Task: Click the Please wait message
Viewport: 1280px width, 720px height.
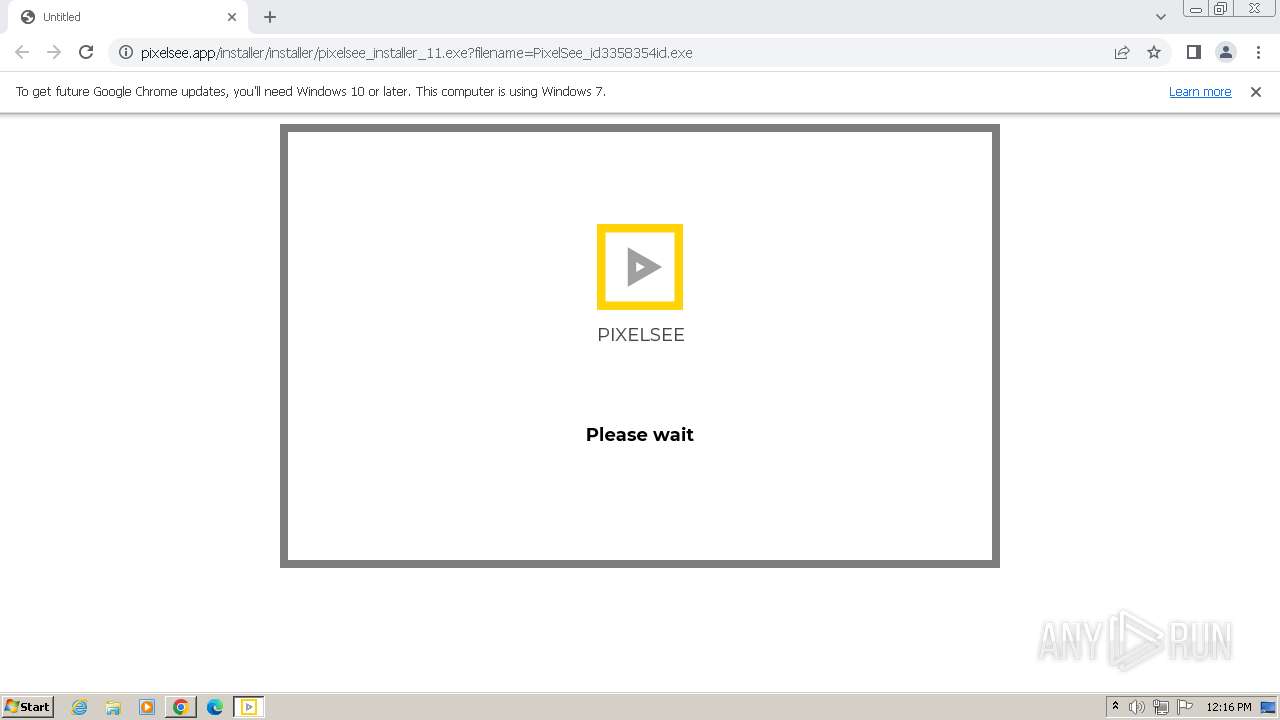Action: [640, 434]
